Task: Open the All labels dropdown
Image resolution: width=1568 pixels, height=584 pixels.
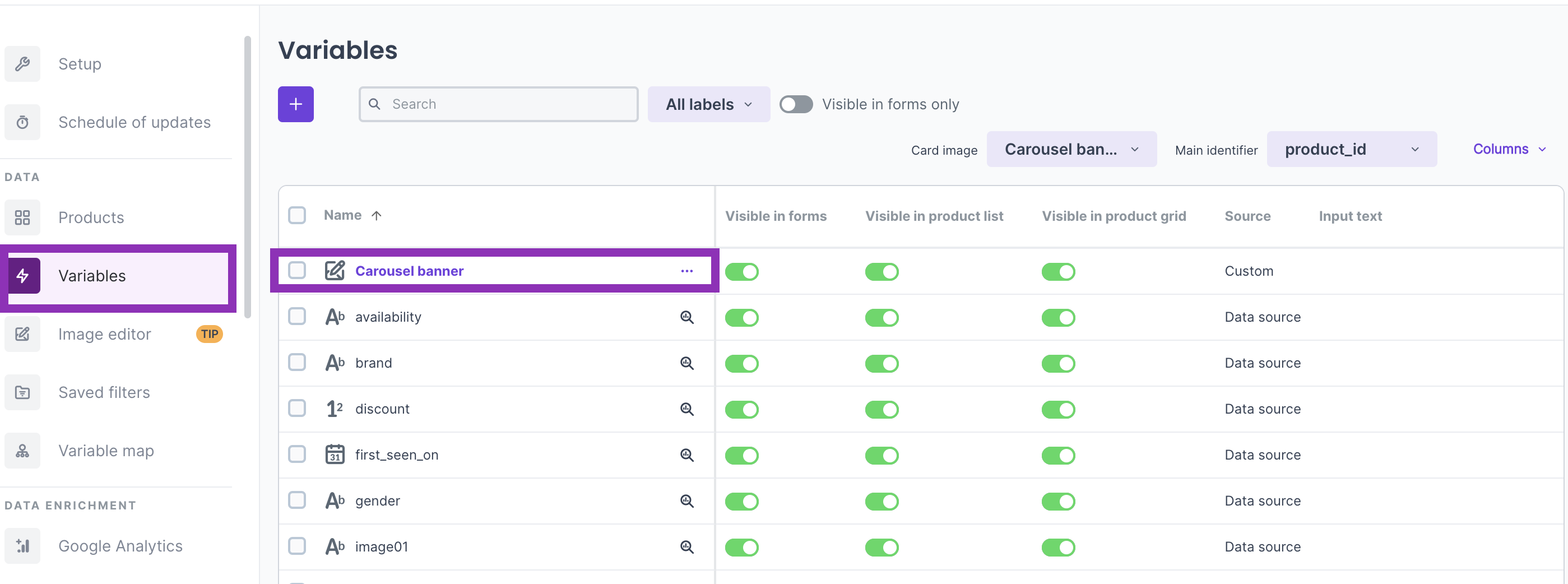Action: pyautogui.click(x=708, y=104)
